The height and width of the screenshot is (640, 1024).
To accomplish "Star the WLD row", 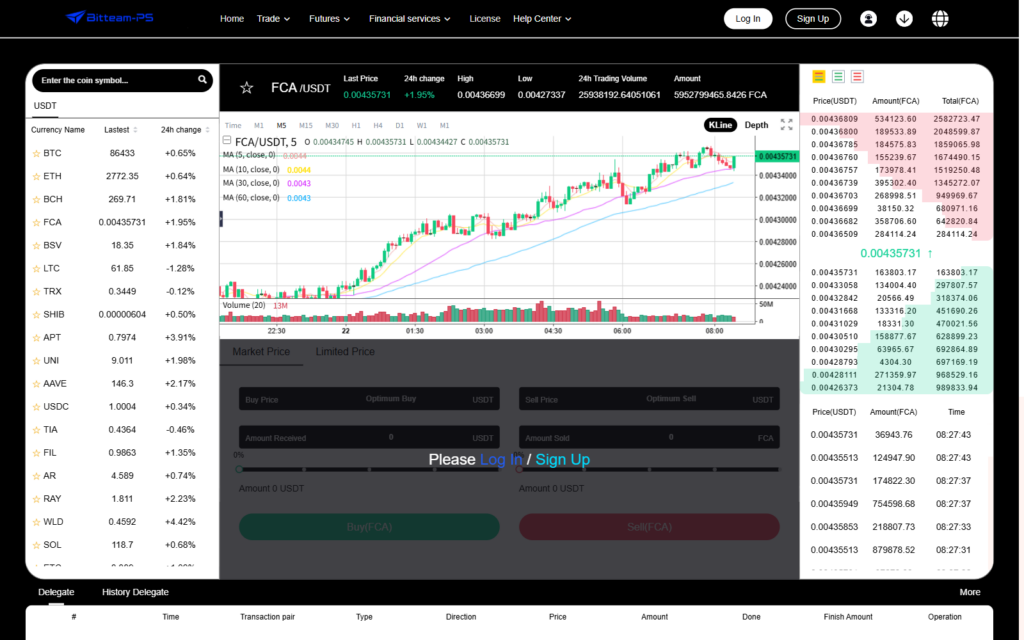I will coord(36,522).
